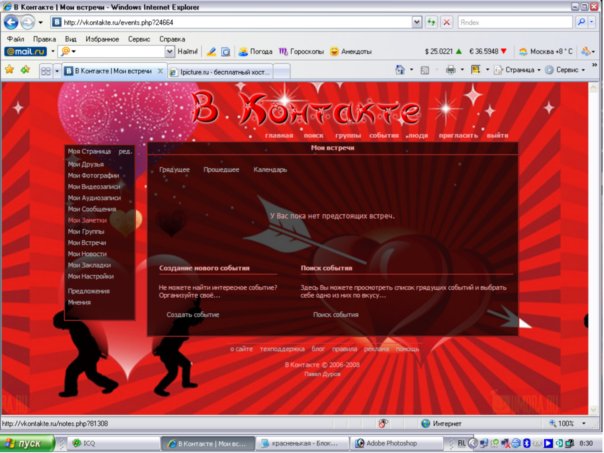The height and width of the screenshot is (453, 604).
Task: Click the Print printer icon
Action: tap(451, 70)
